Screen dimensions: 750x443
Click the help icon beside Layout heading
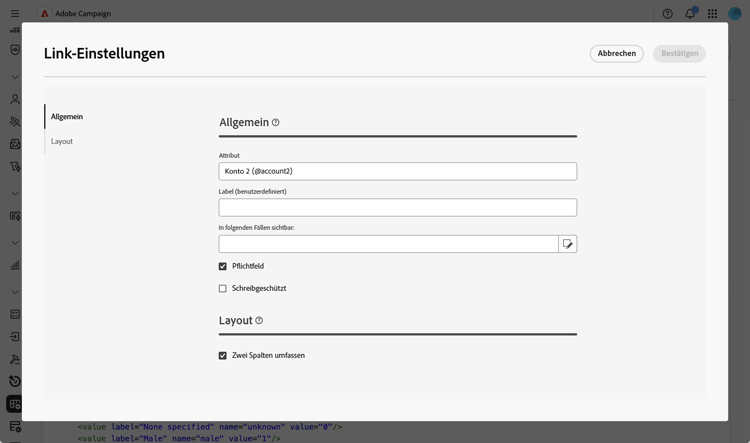259,321
